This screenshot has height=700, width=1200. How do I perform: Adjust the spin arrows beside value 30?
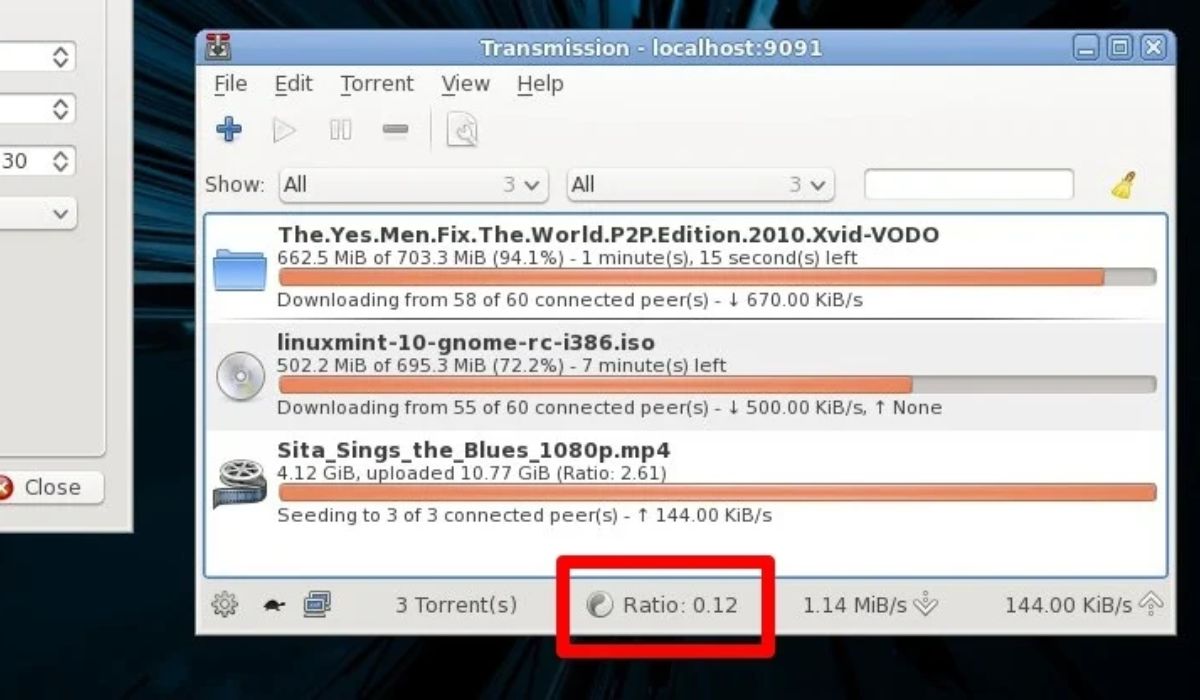[x=62, y=160]
